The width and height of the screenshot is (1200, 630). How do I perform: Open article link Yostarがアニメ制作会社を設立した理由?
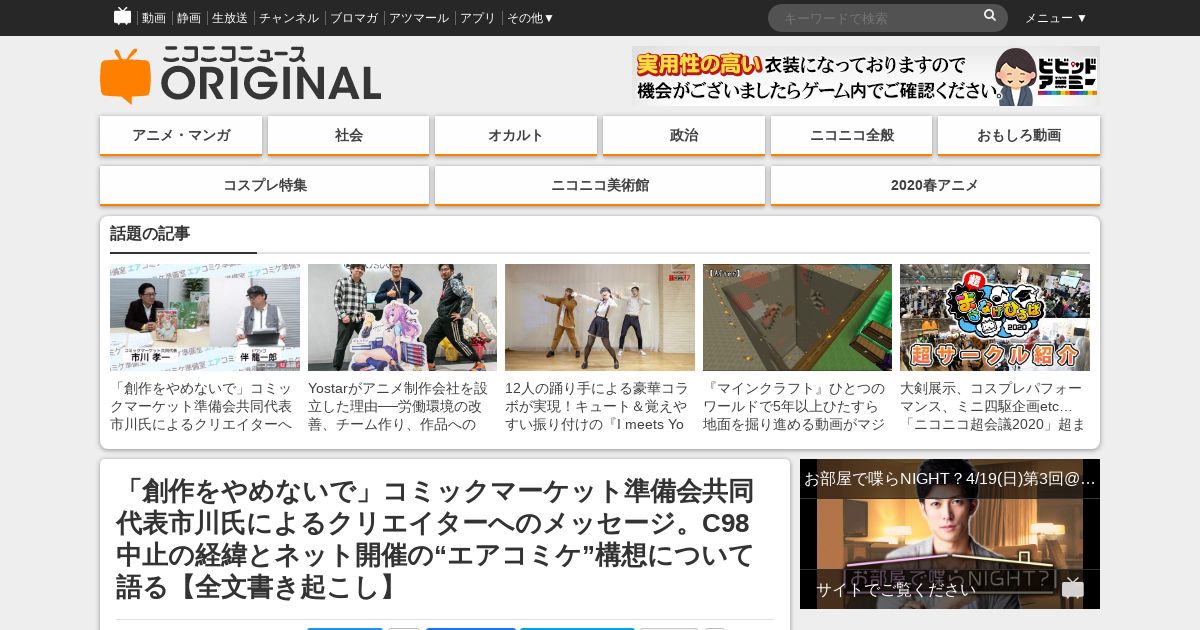(x=400, y=406)
